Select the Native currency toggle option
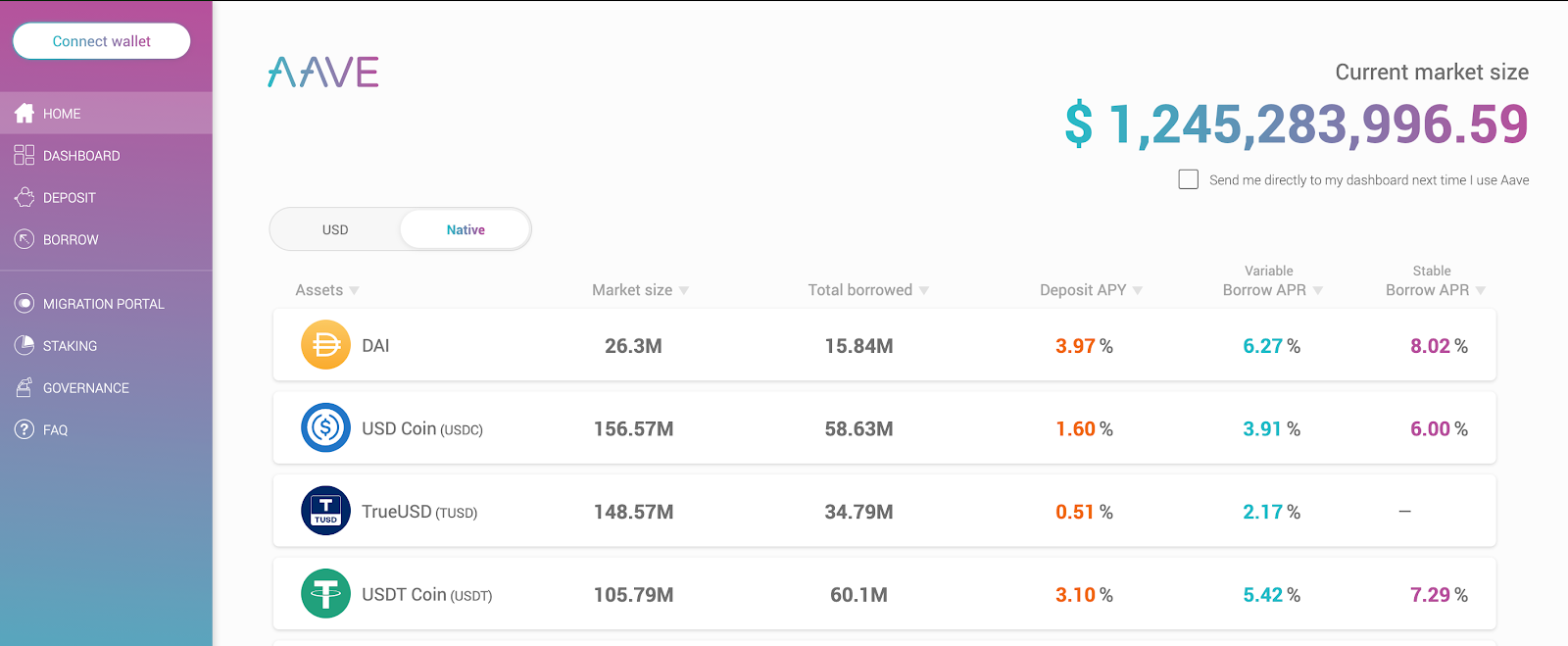Image resolution: width=1568 pixels, height=646 pixels. click(x=465, y=229)
